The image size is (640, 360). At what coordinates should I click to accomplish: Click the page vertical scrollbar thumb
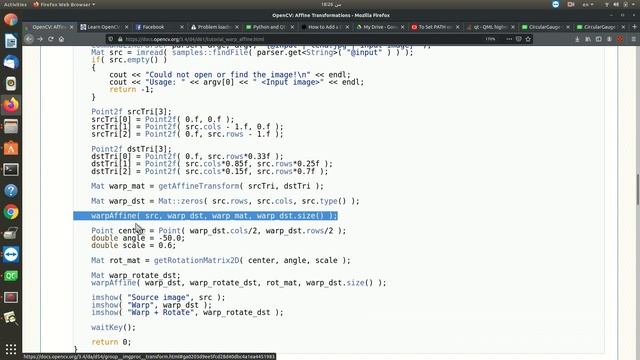pyautogui.click(x=638, y=190)
